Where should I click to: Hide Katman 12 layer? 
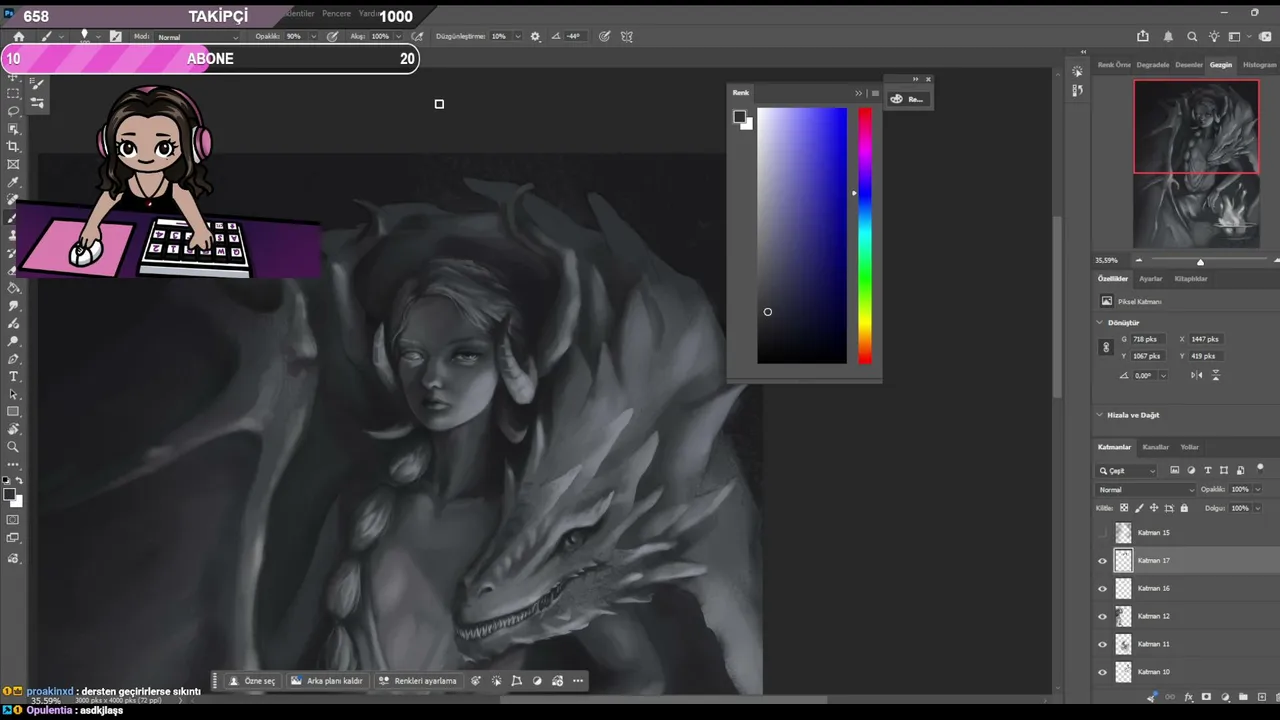click(1103, 617)
